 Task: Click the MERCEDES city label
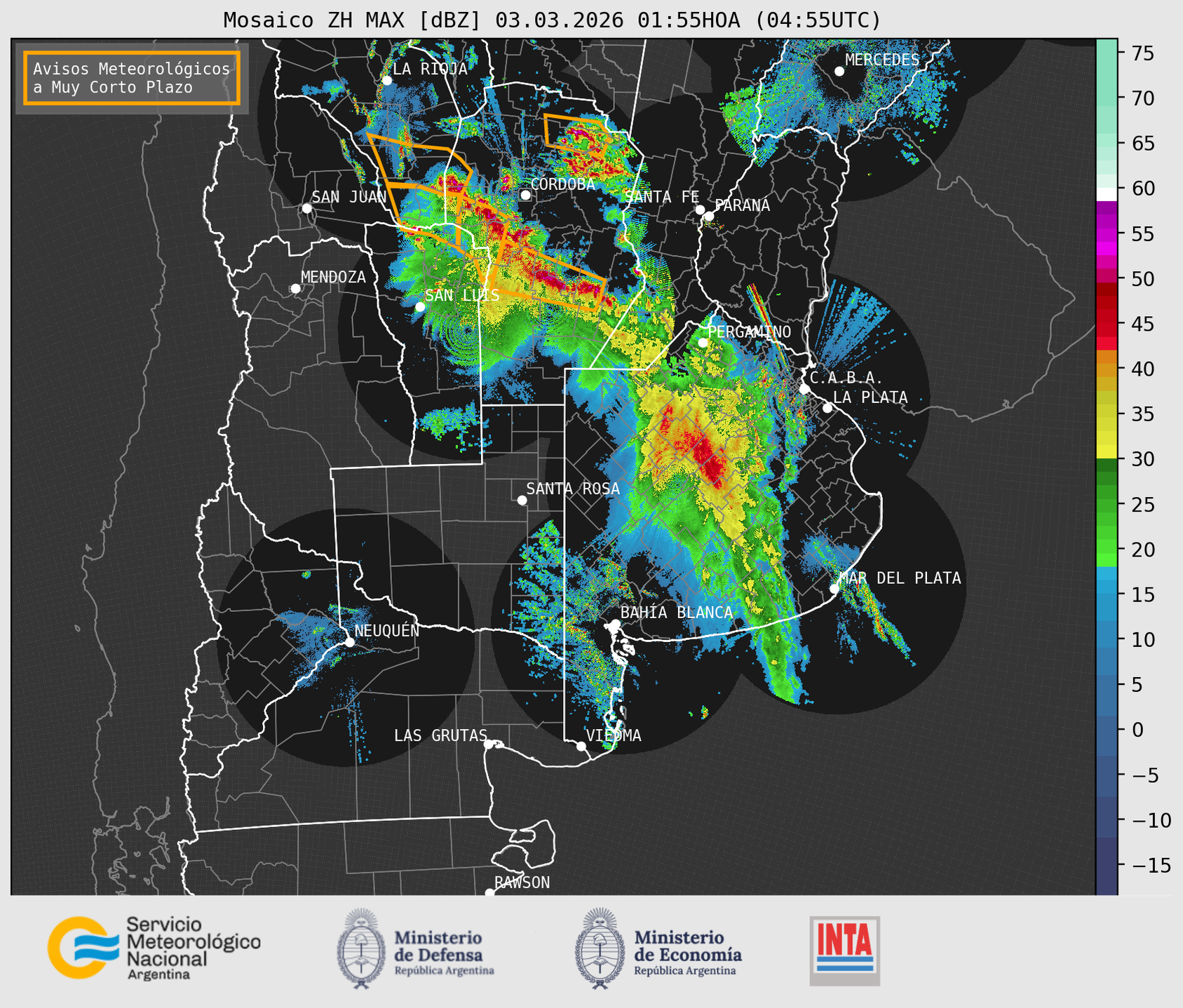(882, 60)
